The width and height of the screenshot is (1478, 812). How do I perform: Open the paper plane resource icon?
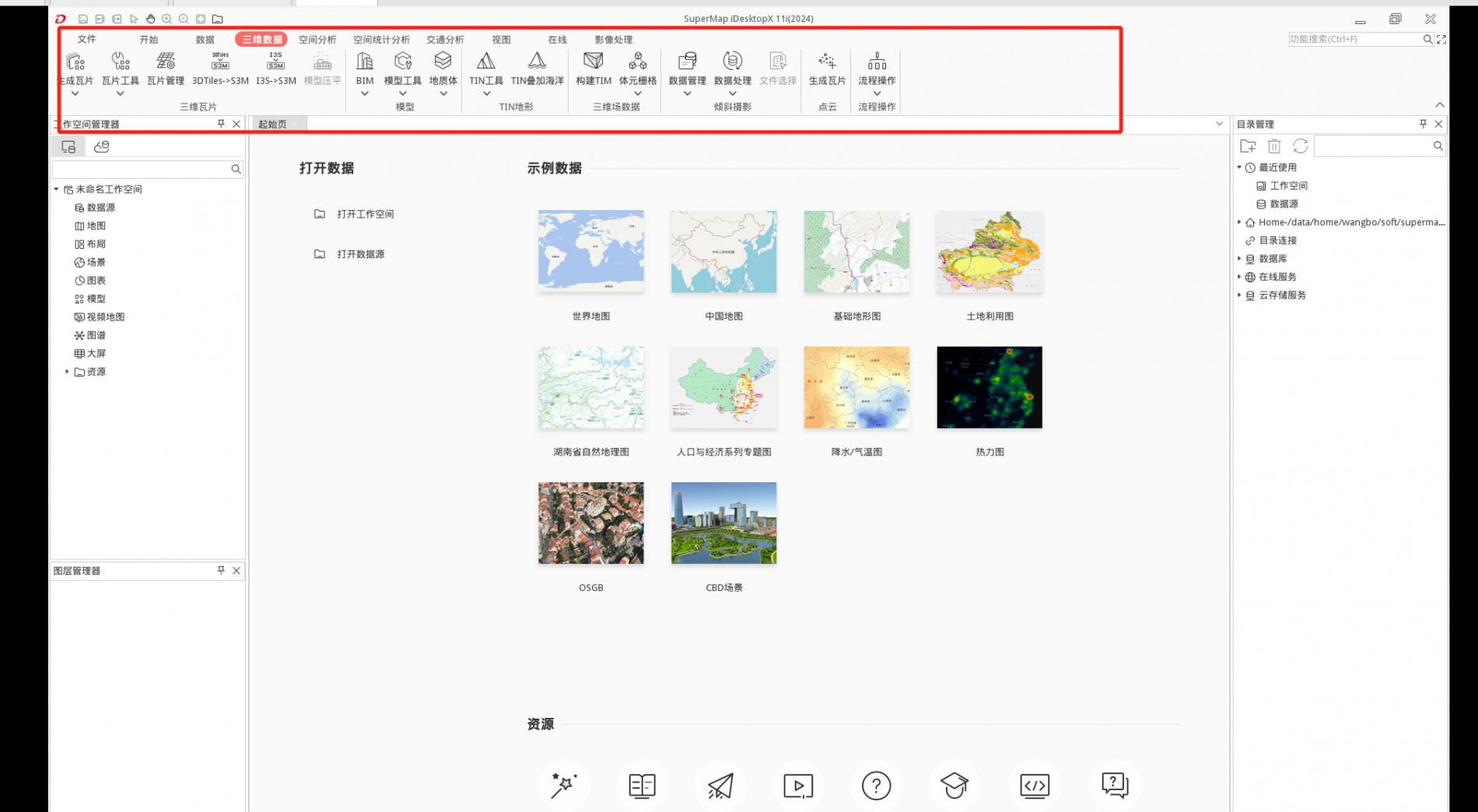coord(720,786)
